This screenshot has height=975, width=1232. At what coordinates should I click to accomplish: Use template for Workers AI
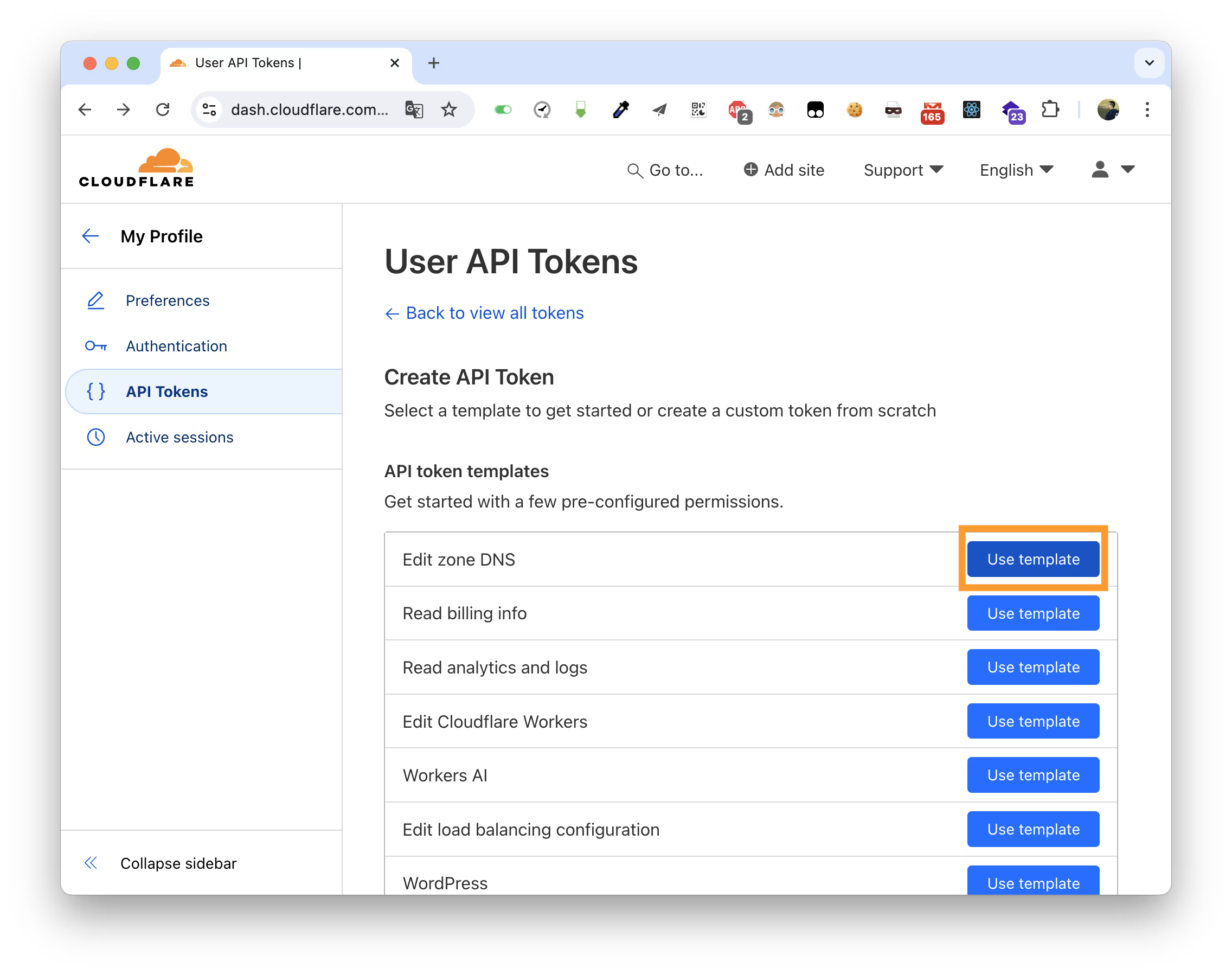1033,775
